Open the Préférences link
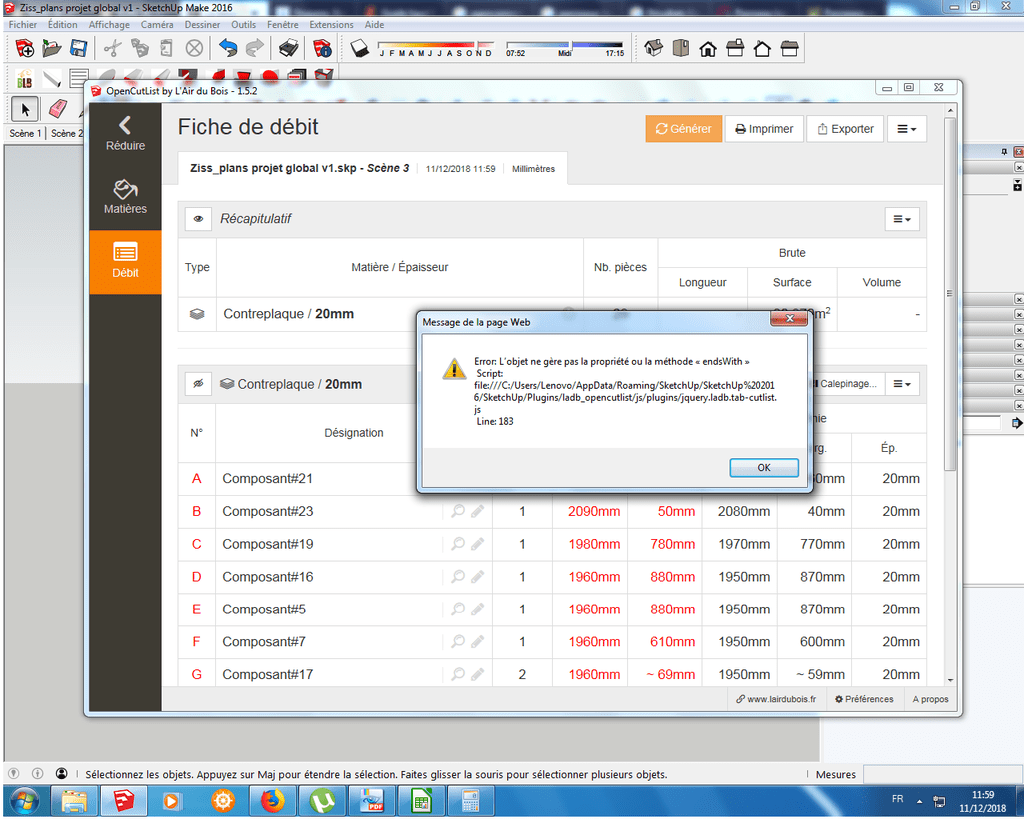The image size is (1024, 819). 864,699
